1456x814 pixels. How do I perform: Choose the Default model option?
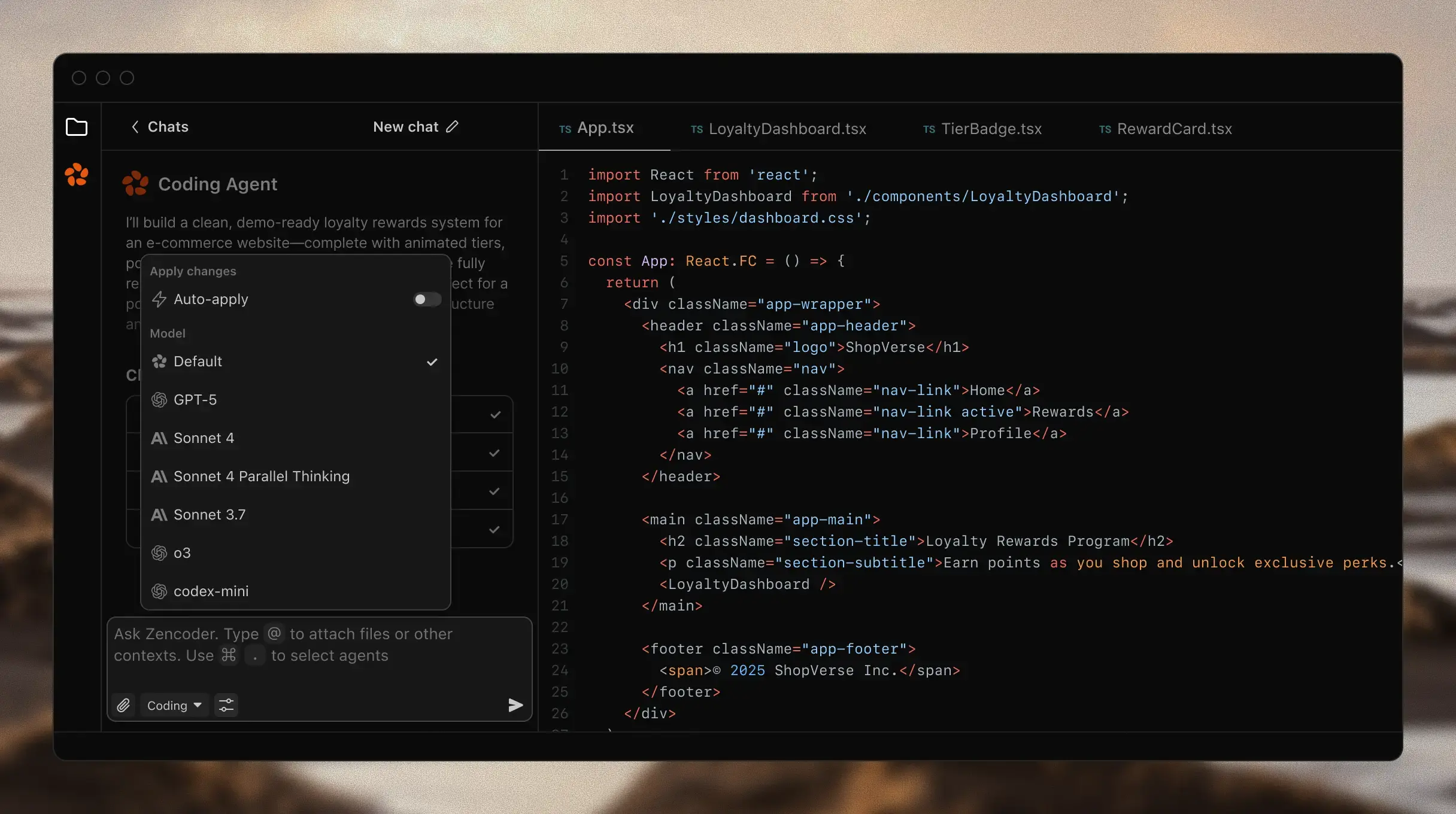(x=198, y=361)
